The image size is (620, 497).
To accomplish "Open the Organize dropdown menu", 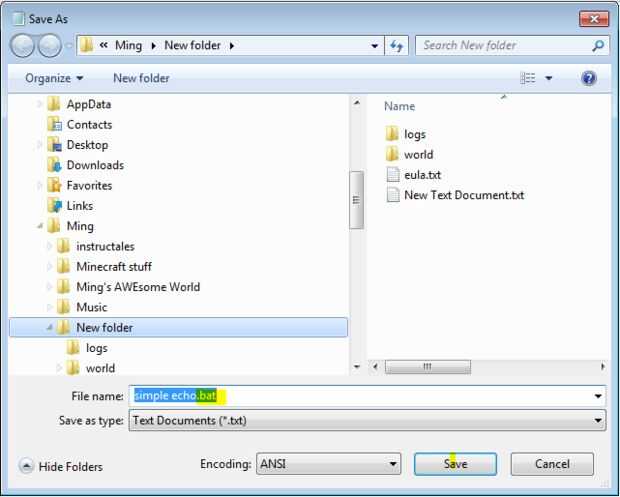I will point(54,78).
